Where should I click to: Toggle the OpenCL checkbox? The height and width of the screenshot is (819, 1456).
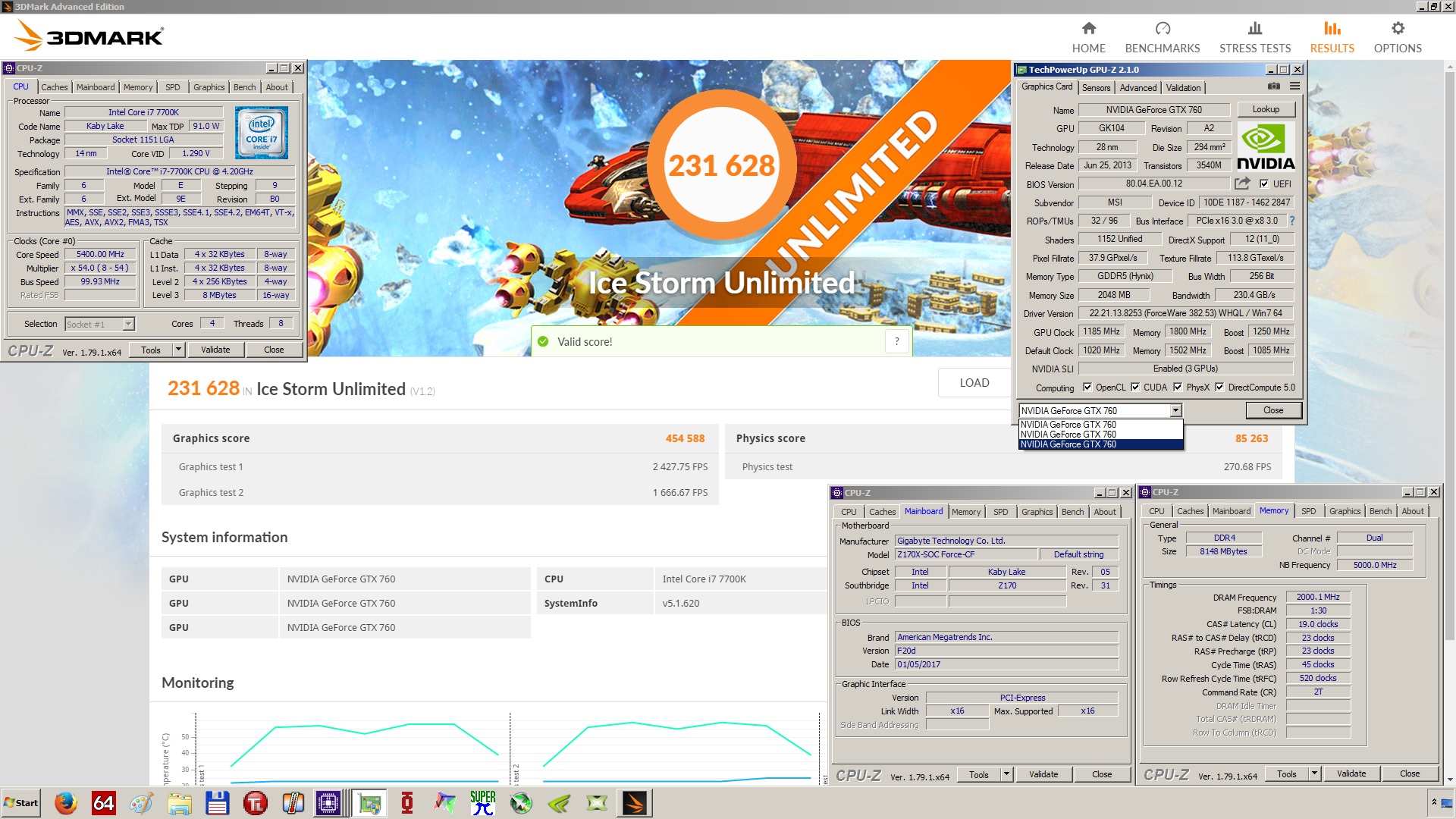point(1087,387)
